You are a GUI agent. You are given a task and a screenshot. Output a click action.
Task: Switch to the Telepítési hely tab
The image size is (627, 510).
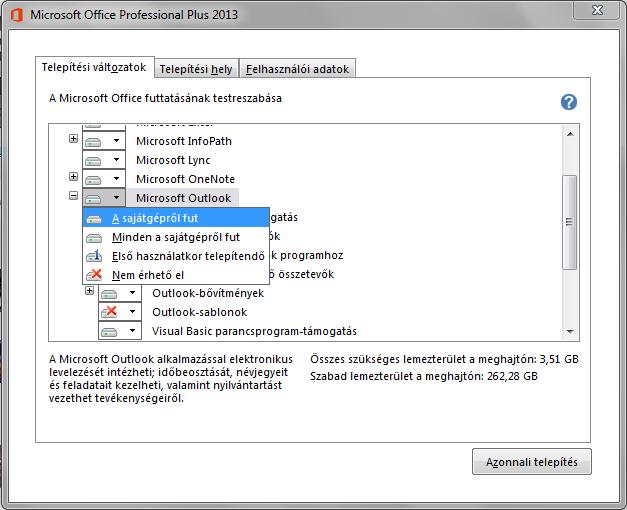point(196,69)
